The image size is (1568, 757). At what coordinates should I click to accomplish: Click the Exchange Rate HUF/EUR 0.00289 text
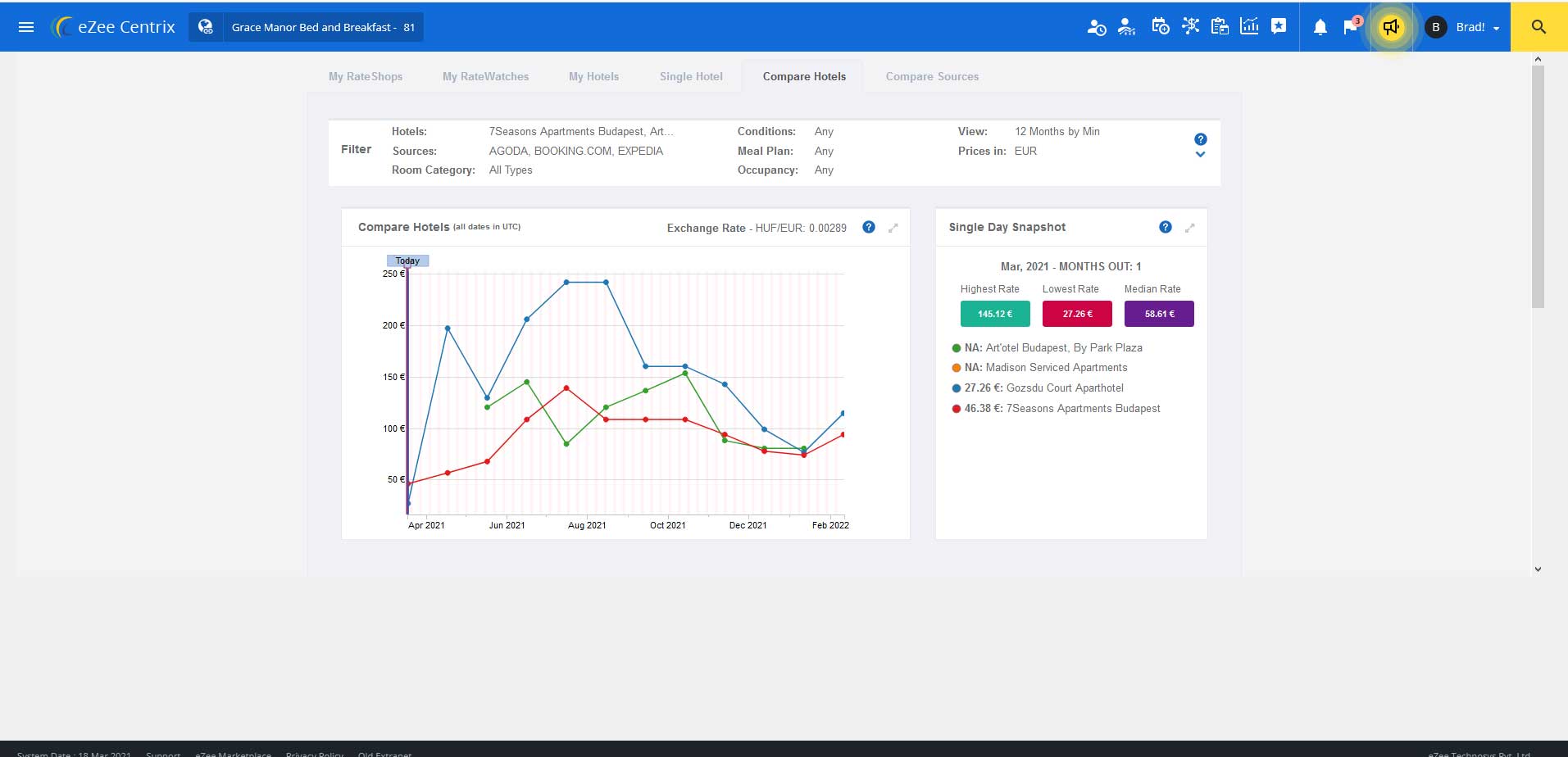pos(757,228)
